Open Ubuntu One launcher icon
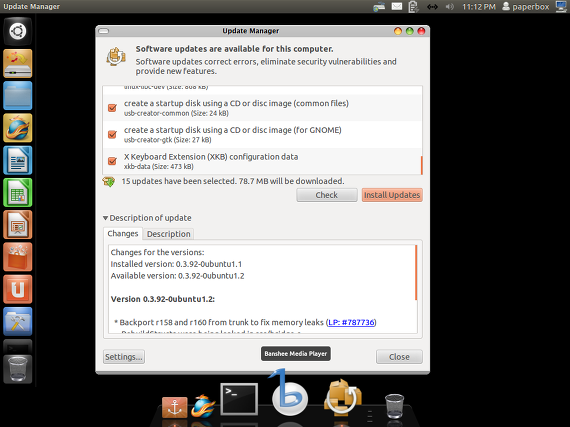This screenshot has height=427, width=570. click(17, 290)
